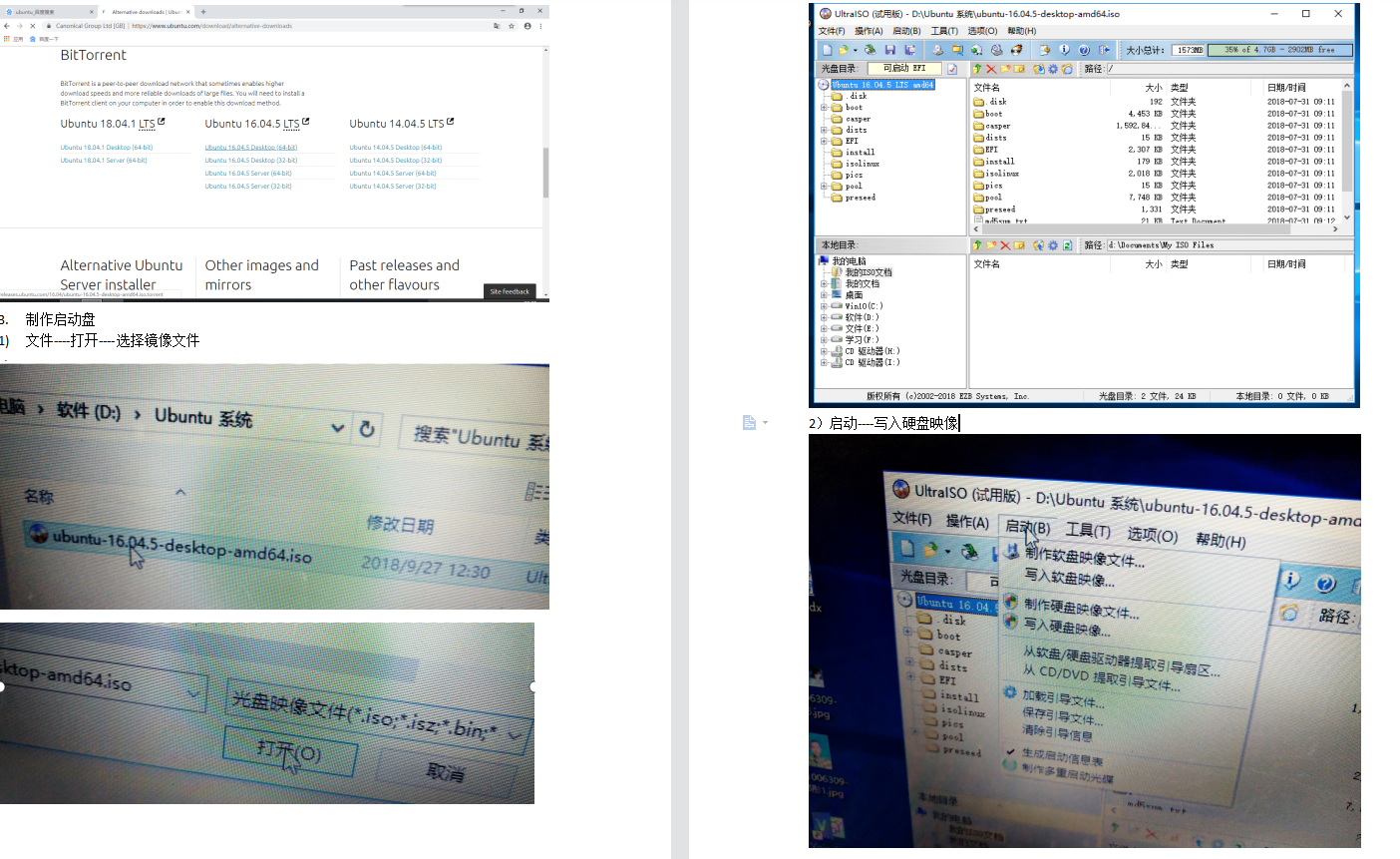Click the green up-arrow icon in 光盘目录 toolbar
This screenshot has height=859, width=1400.
point(977,69)
